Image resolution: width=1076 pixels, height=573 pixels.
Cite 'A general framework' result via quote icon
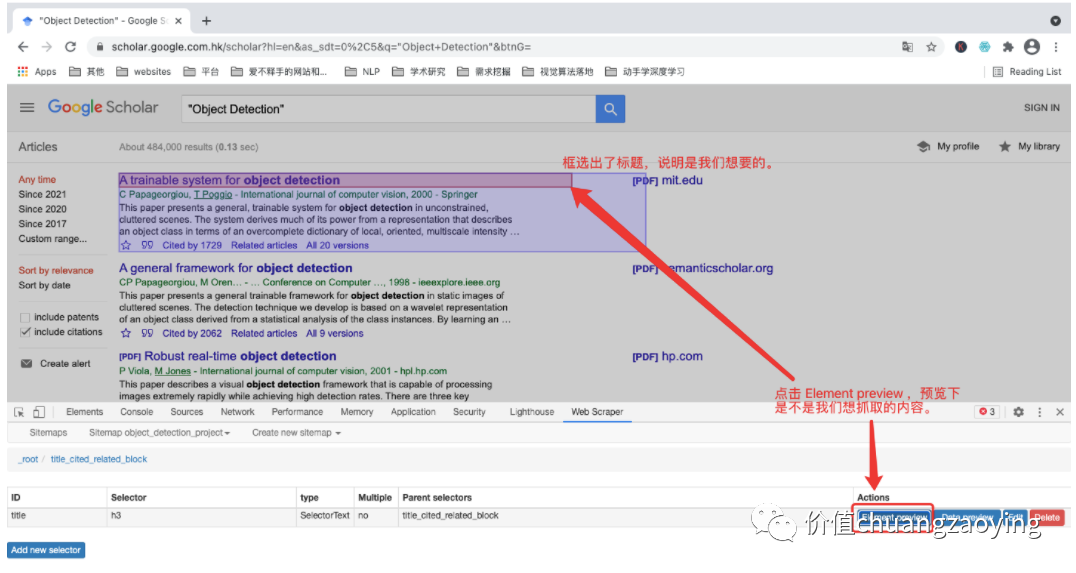pos(147,333)
